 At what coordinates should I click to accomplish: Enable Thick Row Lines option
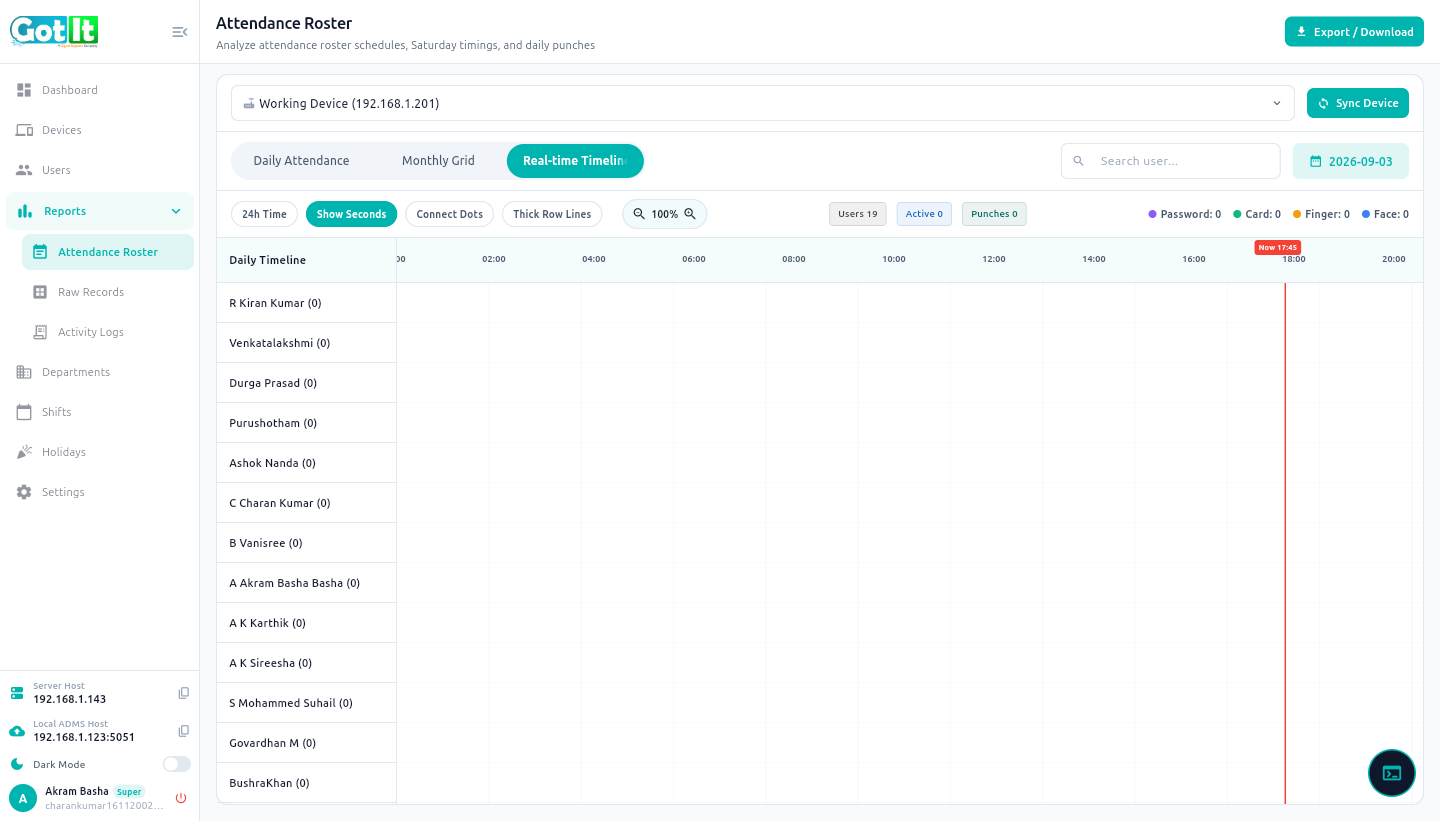click(552, 214)
